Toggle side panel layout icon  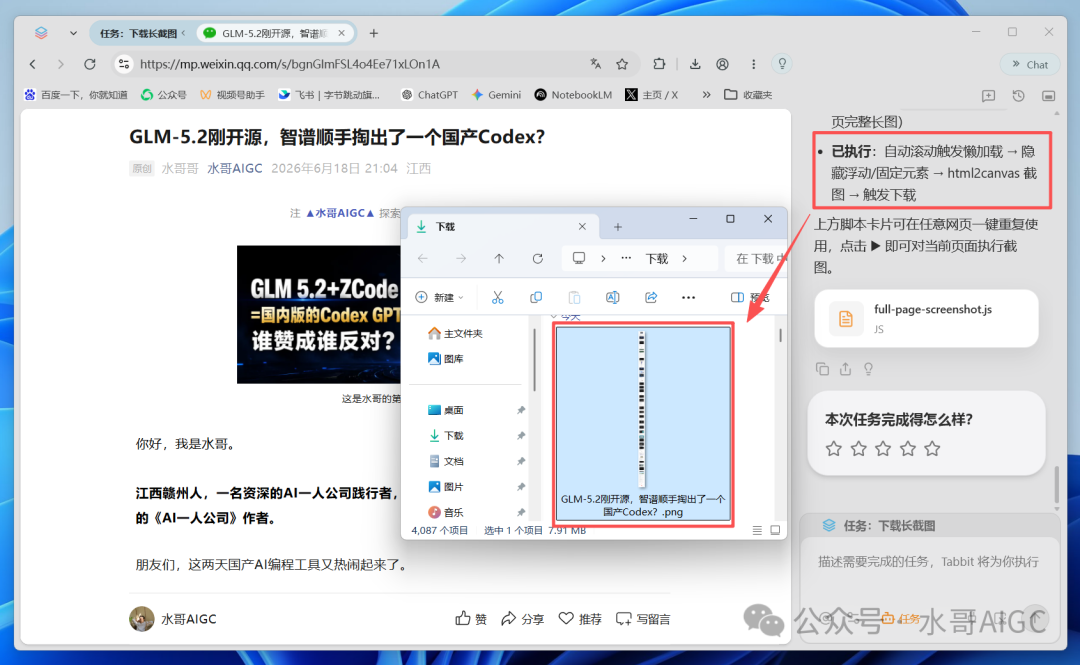pos(1048,96)
